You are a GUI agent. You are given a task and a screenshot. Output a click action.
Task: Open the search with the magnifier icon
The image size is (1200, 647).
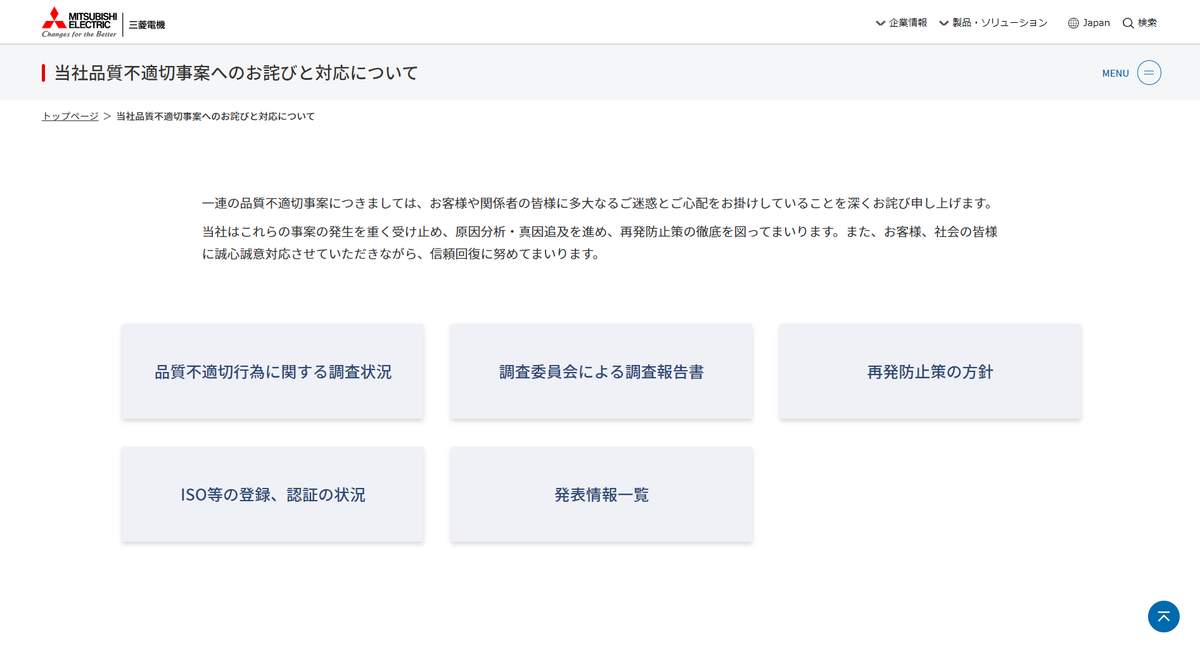pyautogui.click(x=1129, y=22)
